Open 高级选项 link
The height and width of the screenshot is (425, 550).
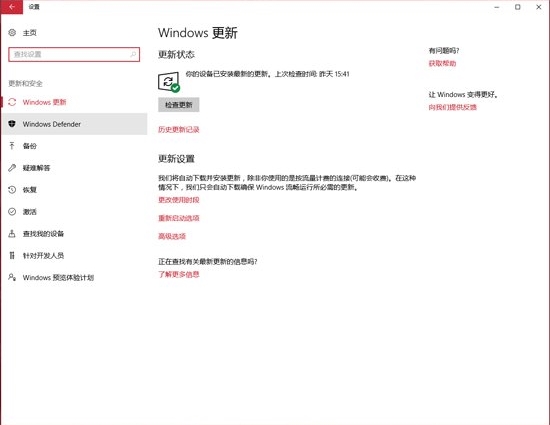[x=172, y=236]
